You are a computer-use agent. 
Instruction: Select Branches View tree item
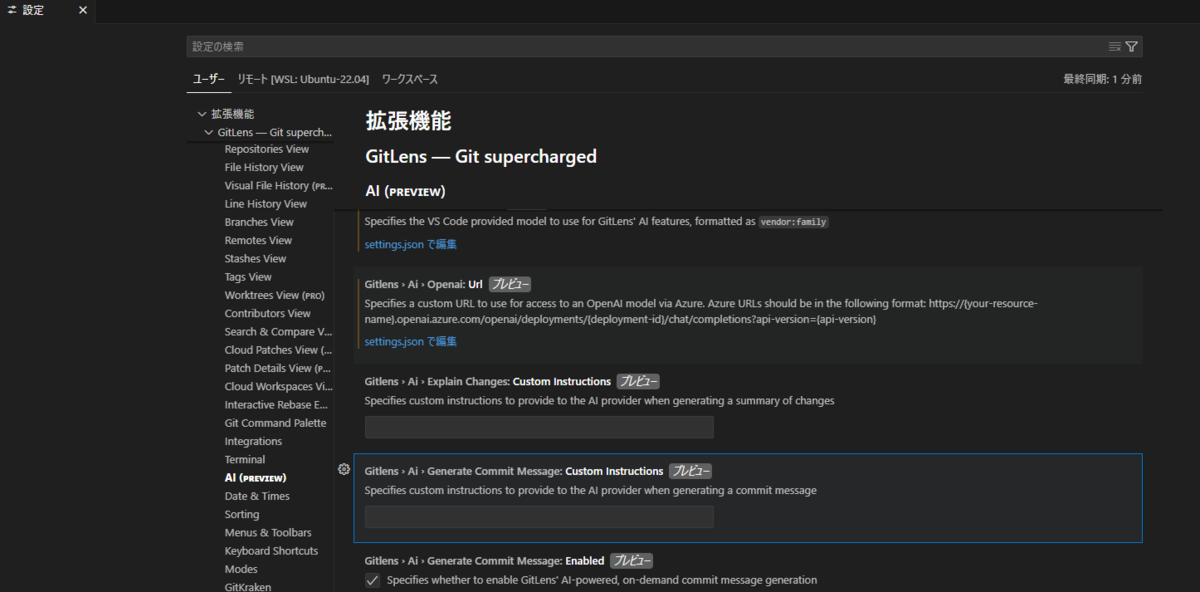(259, 222)
